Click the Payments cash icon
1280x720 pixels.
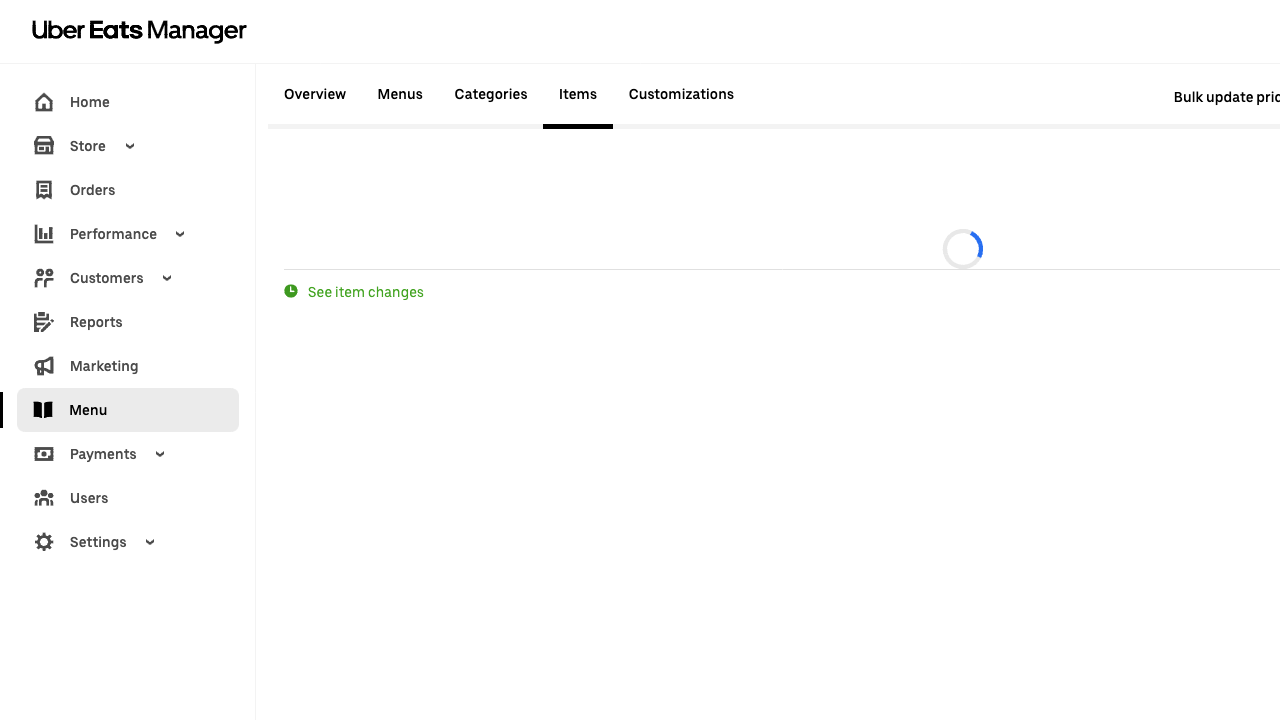(x=44, y=454)
